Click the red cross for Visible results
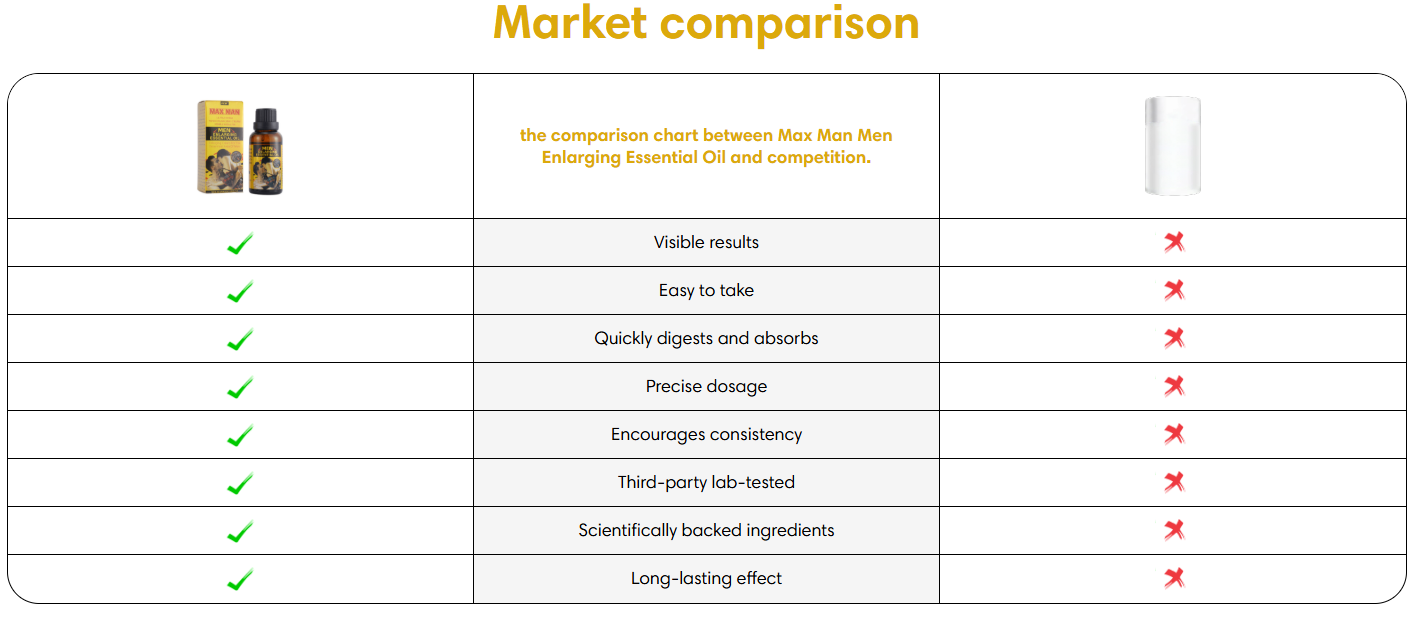This screenshot has height=617, width=1416. click(1174, 242)
